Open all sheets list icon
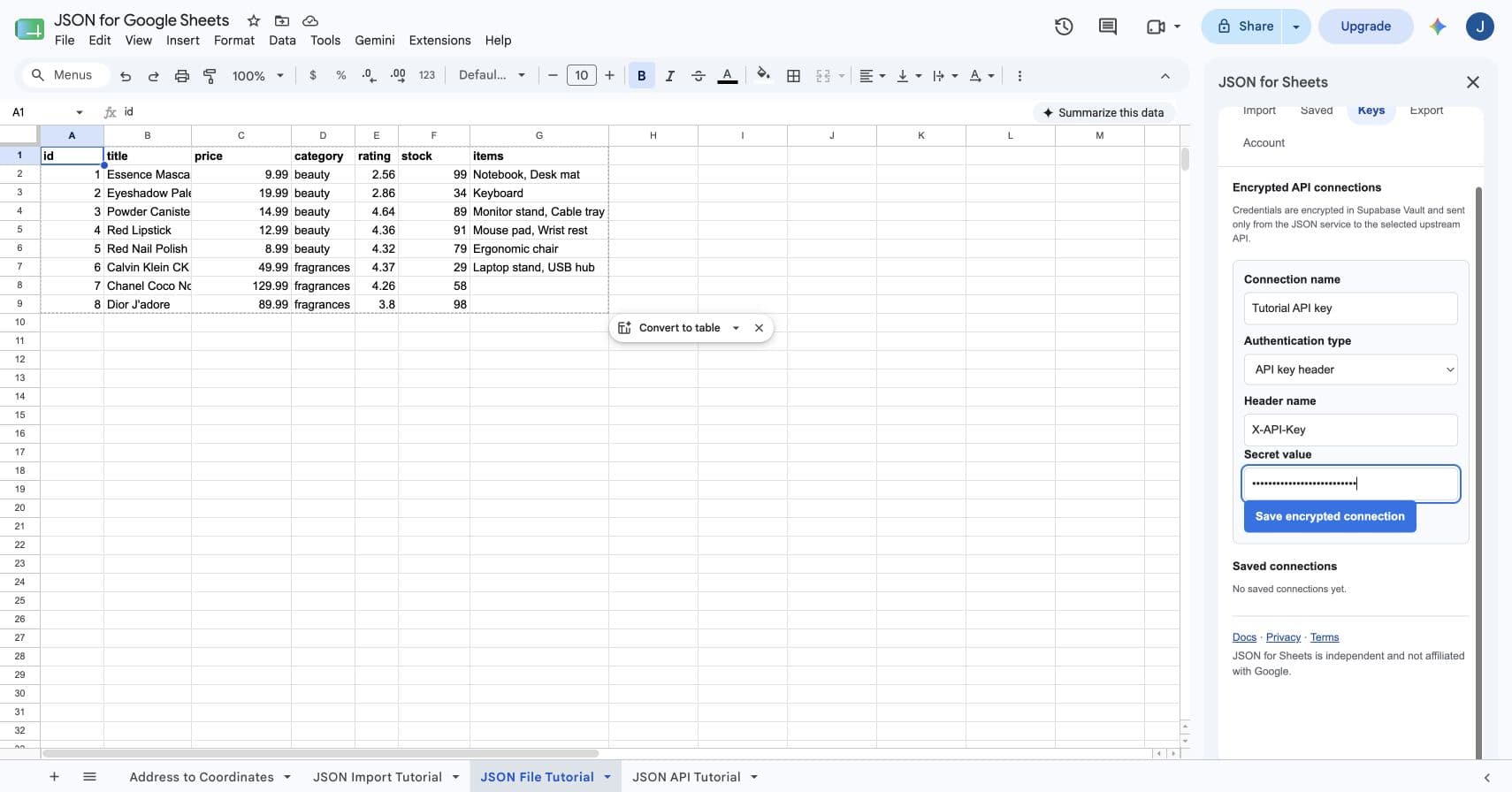1512x792 pixels. click(x=89, y=777)
